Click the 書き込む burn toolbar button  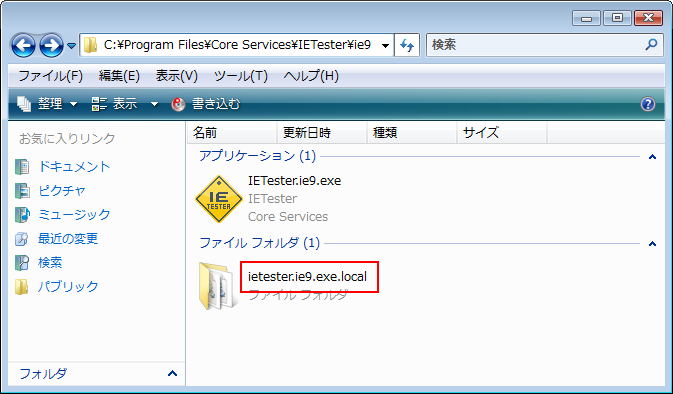tap(206, 104)
